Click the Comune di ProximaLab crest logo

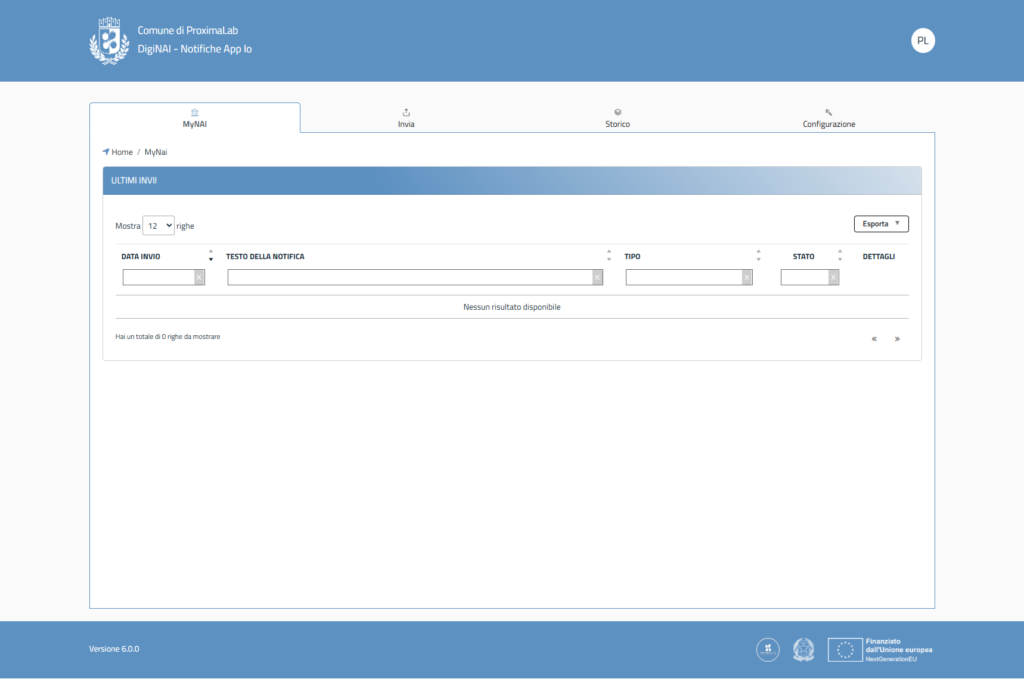(109, 41)
